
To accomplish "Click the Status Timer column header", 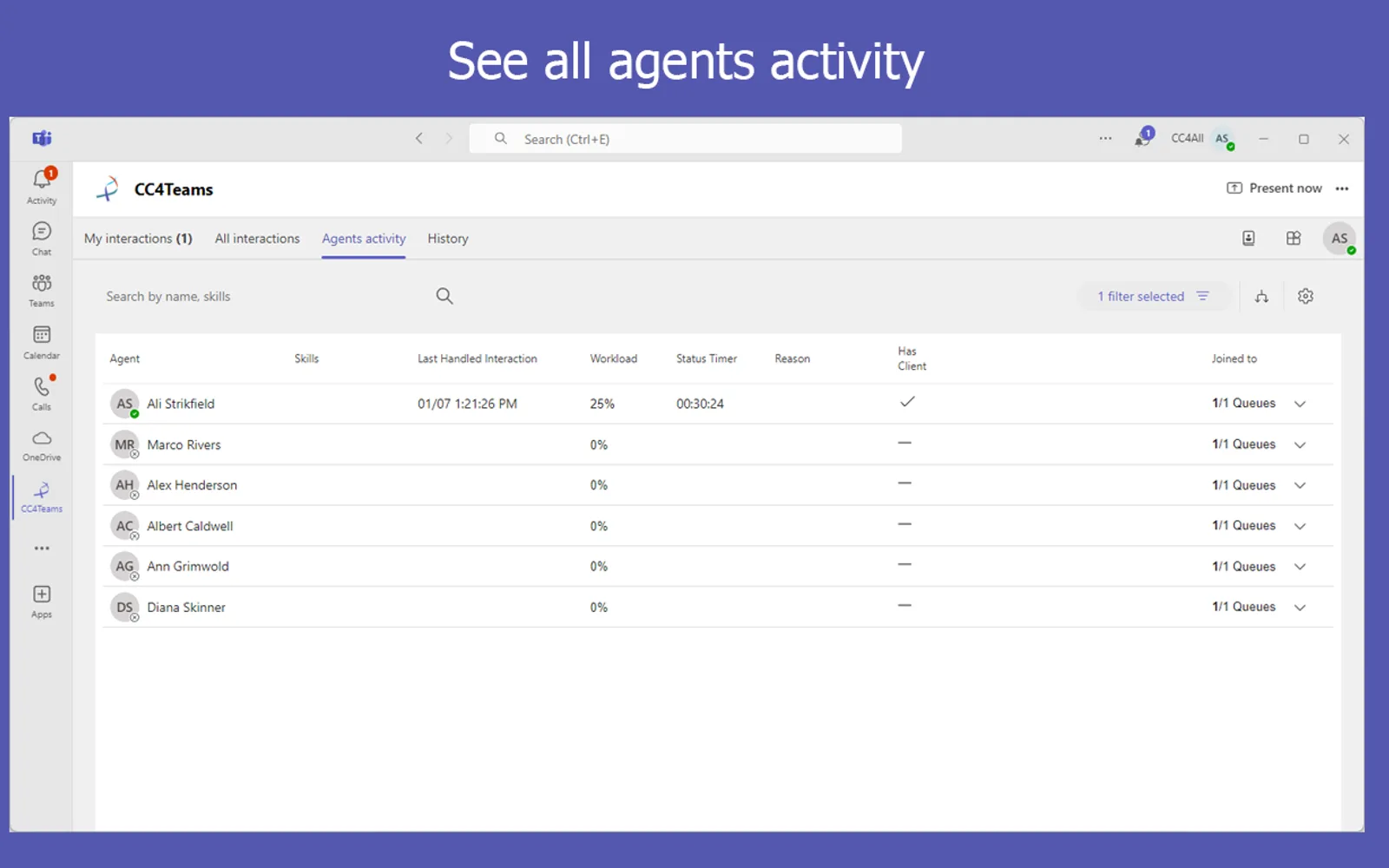I will pyautogui.click(x=707, y=358).
